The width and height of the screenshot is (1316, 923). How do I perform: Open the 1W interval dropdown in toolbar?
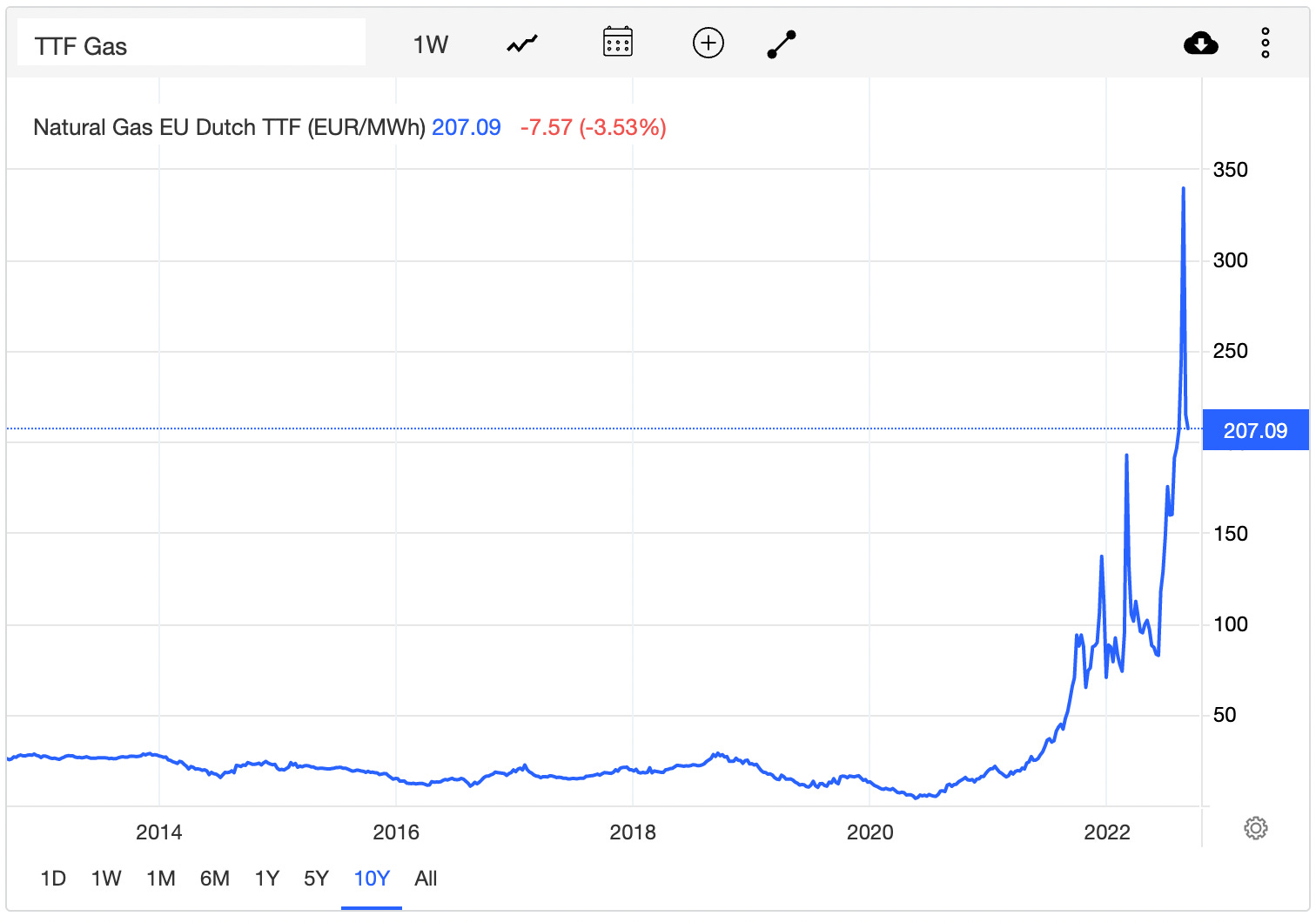[430, 44]
